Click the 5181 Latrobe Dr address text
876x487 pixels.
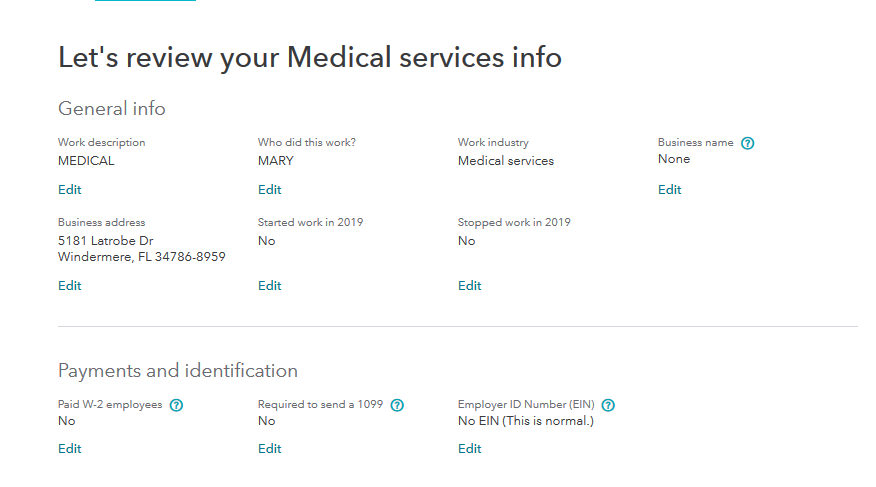pos(106,241)
